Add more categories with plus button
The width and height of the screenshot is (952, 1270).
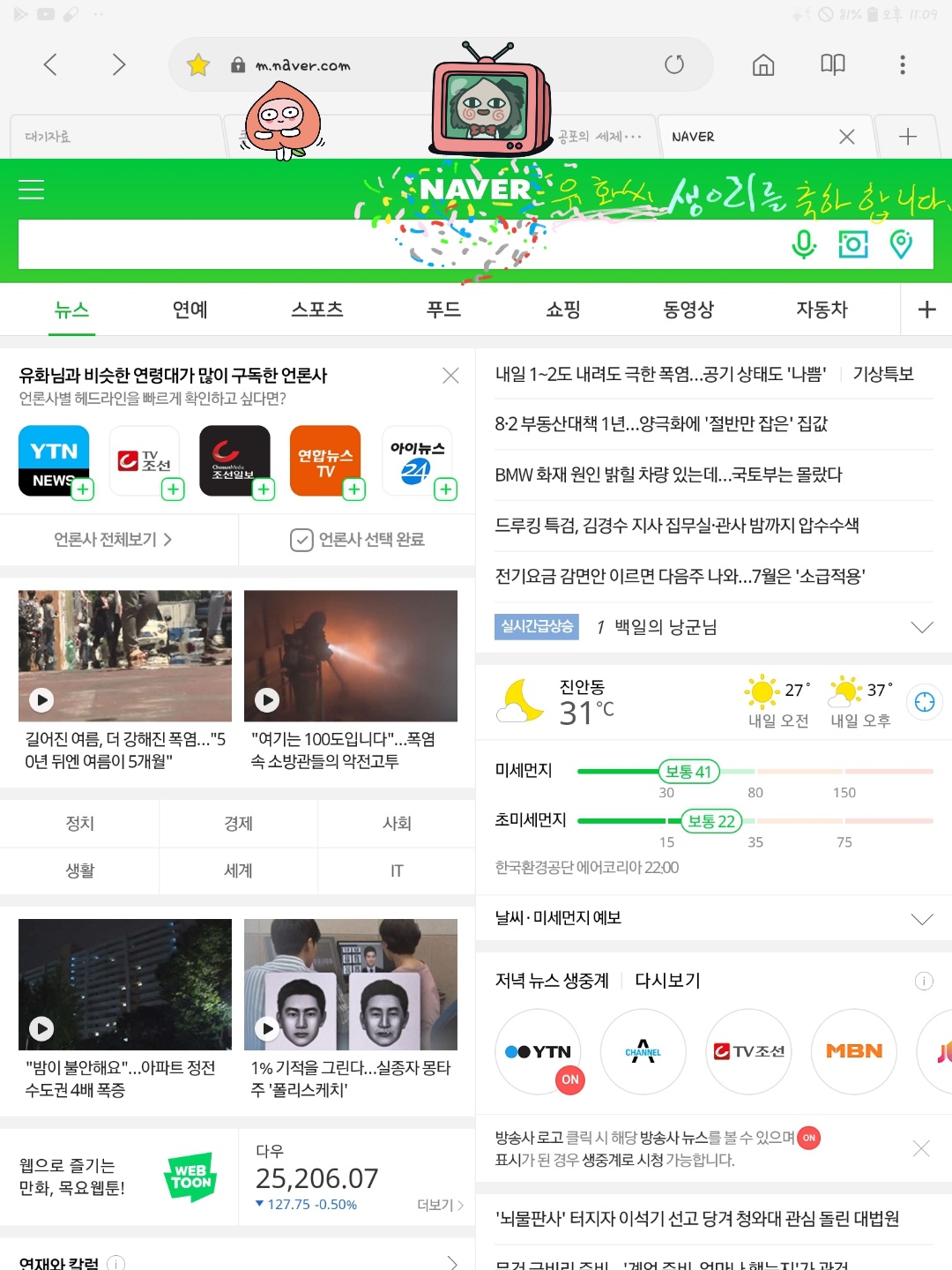pos(926,310)
